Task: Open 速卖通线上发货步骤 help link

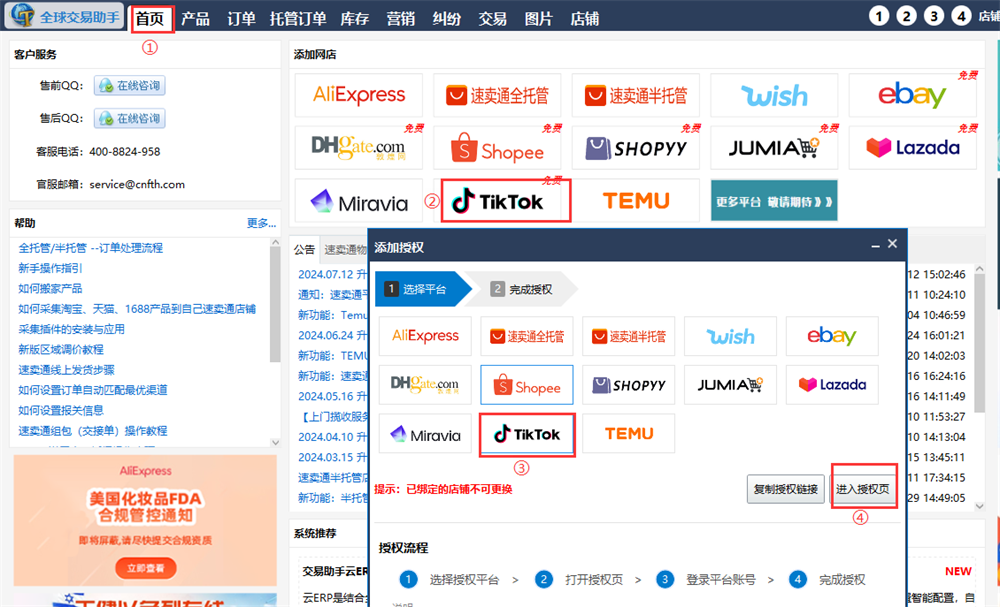Action: point(66,370)
